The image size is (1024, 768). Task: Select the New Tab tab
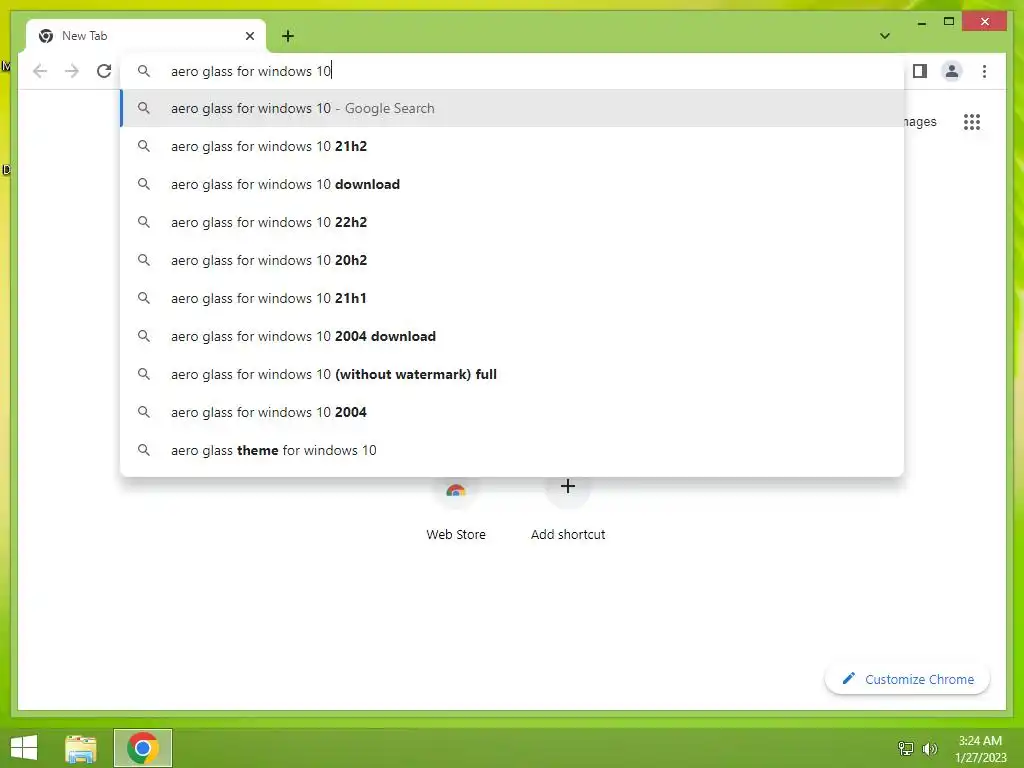146,36
